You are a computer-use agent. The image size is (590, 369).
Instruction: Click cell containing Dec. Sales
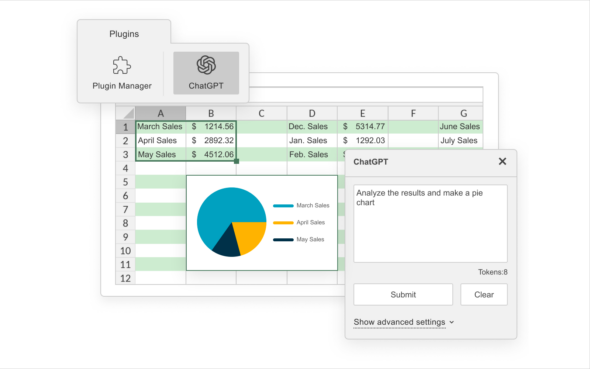[x=312, y=127]
